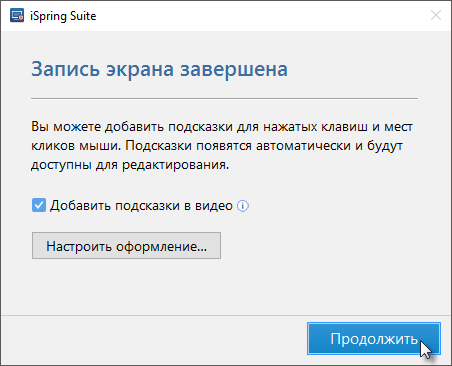Image resolution: width=452 pixels, height=366 pixels.
Task: Click the 'Запись экрана завершена' heading
Action: tap(159, 69)
